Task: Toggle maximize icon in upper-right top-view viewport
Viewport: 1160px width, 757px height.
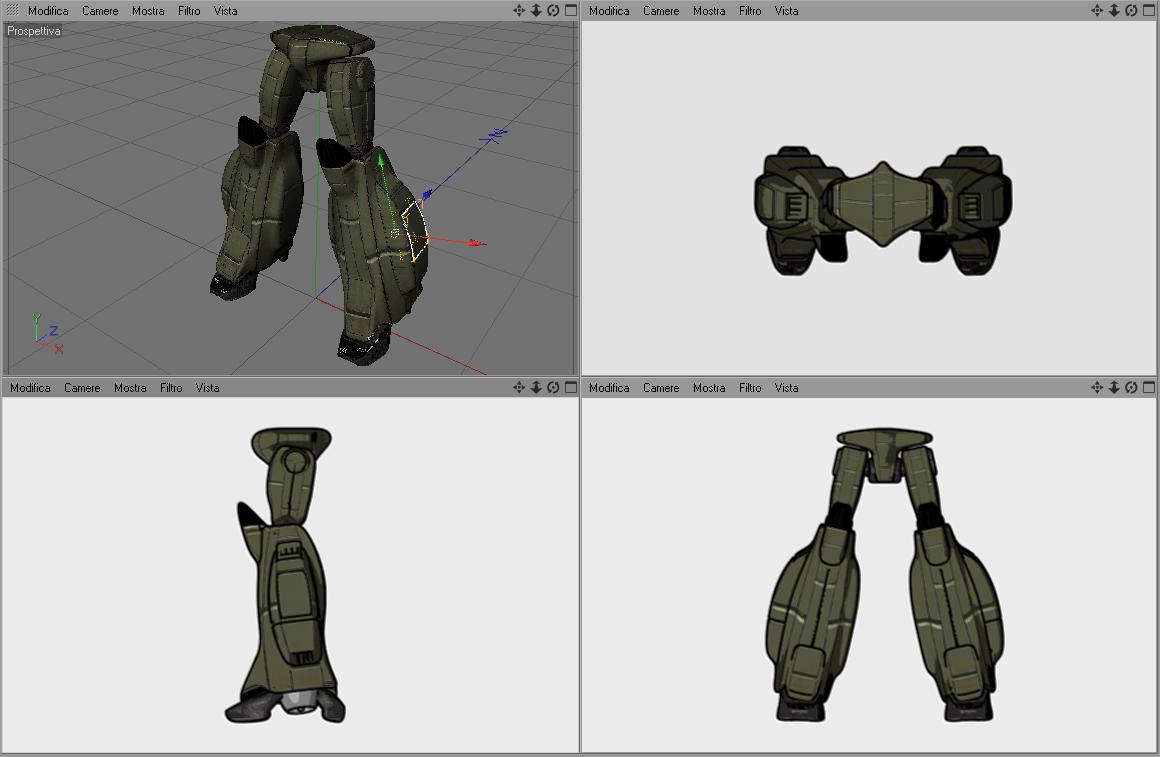Action: 1149,10
